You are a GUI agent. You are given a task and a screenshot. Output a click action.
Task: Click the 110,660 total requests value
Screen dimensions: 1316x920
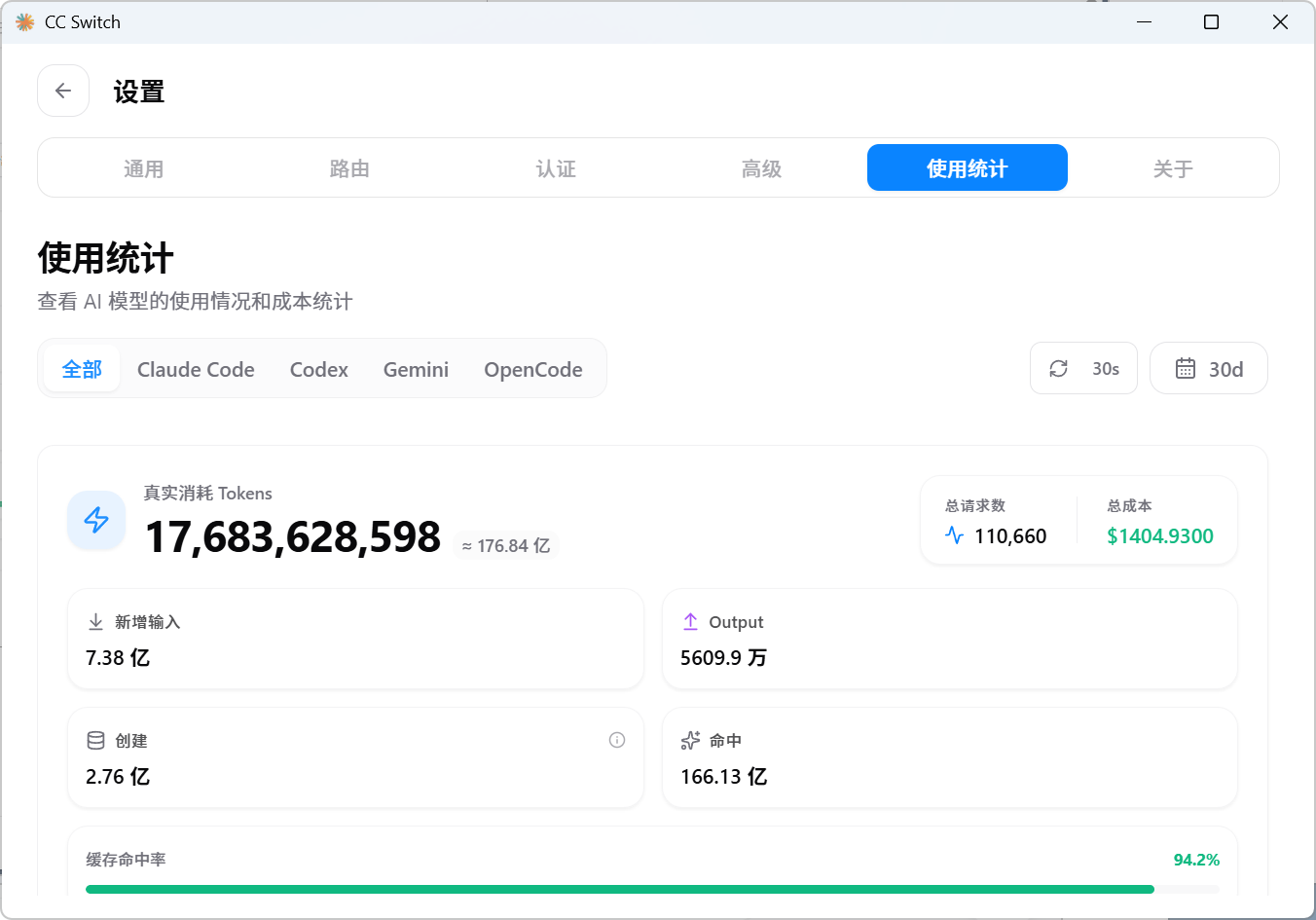coord(1010,535)
